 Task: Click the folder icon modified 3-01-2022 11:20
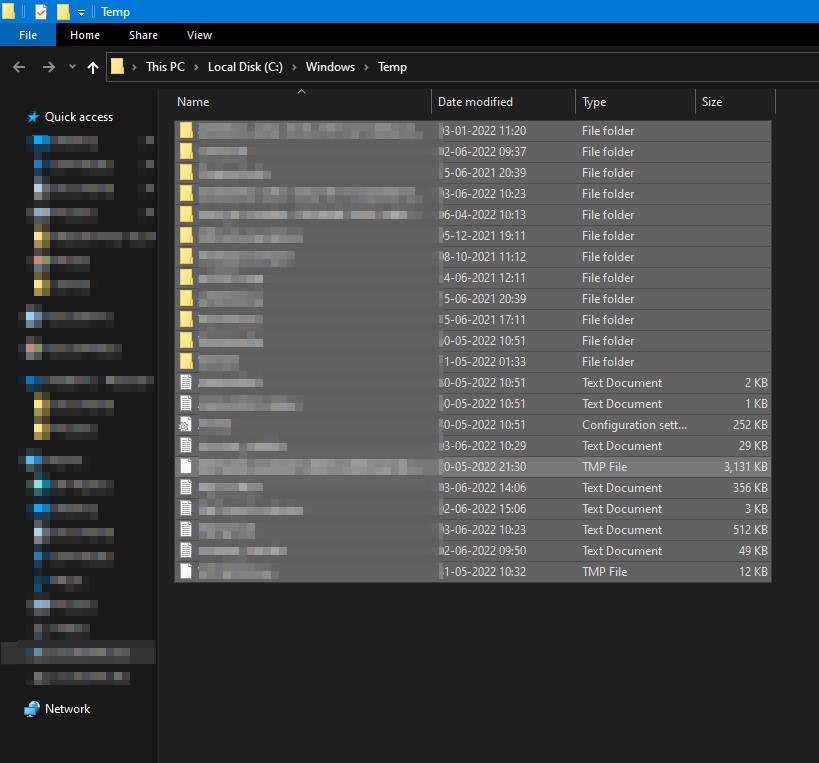[186, 131]
